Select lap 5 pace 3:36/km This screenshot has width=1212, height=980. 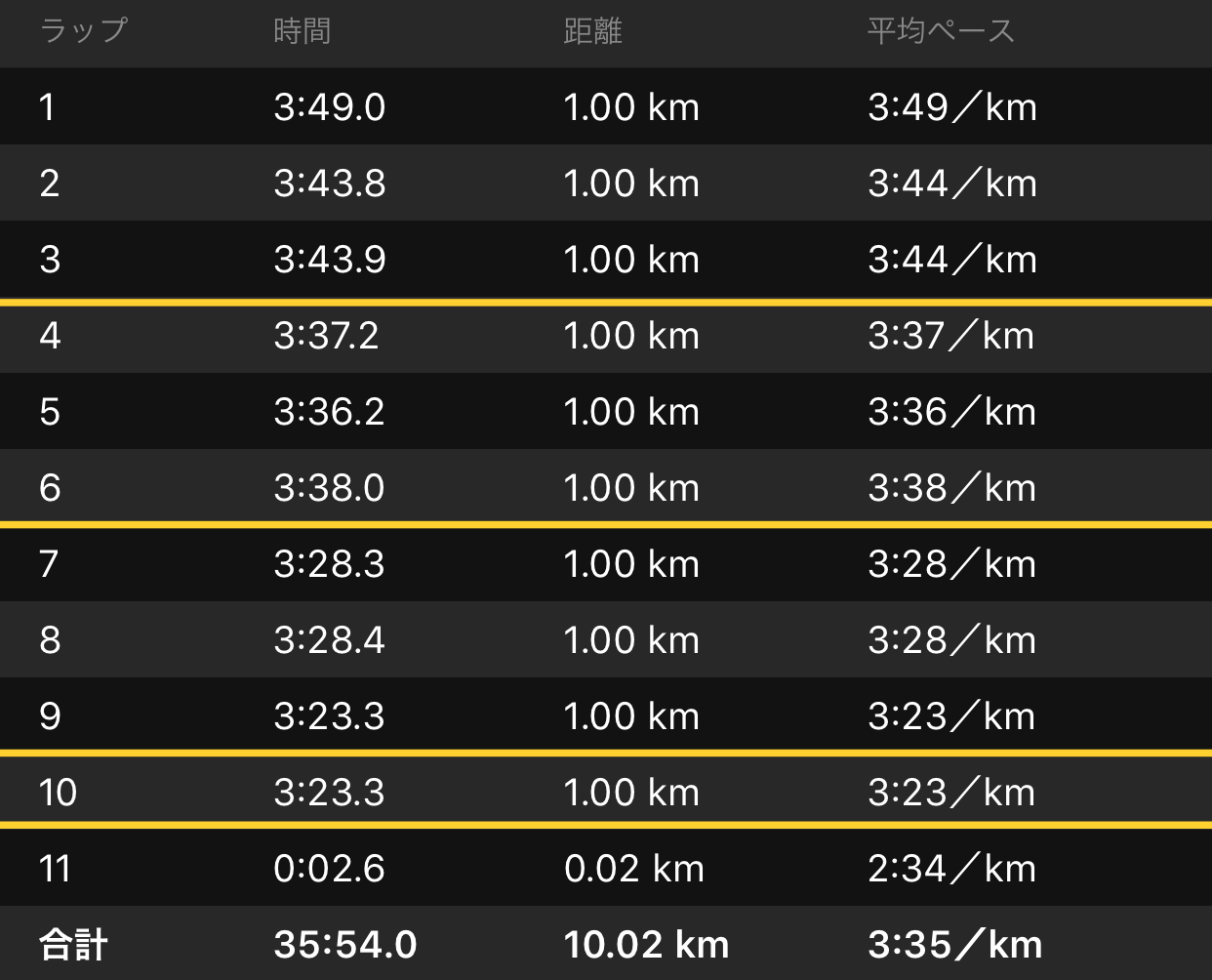point(952,412)
